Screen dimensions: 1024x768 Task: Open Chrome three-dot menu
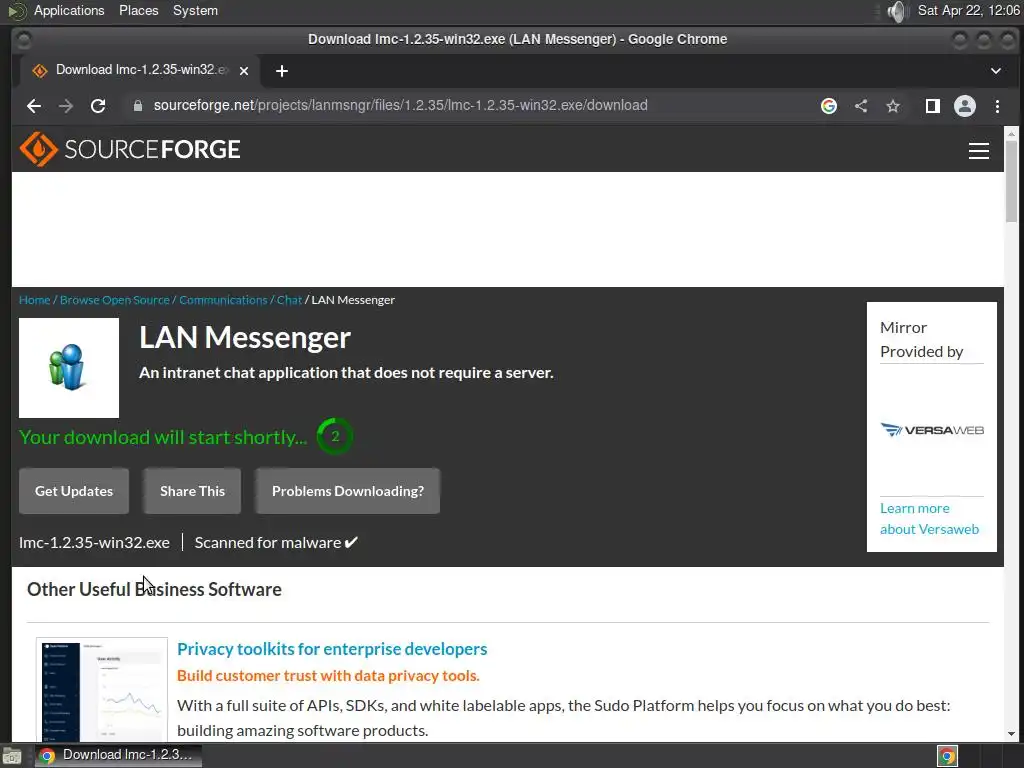coord(997,106)
